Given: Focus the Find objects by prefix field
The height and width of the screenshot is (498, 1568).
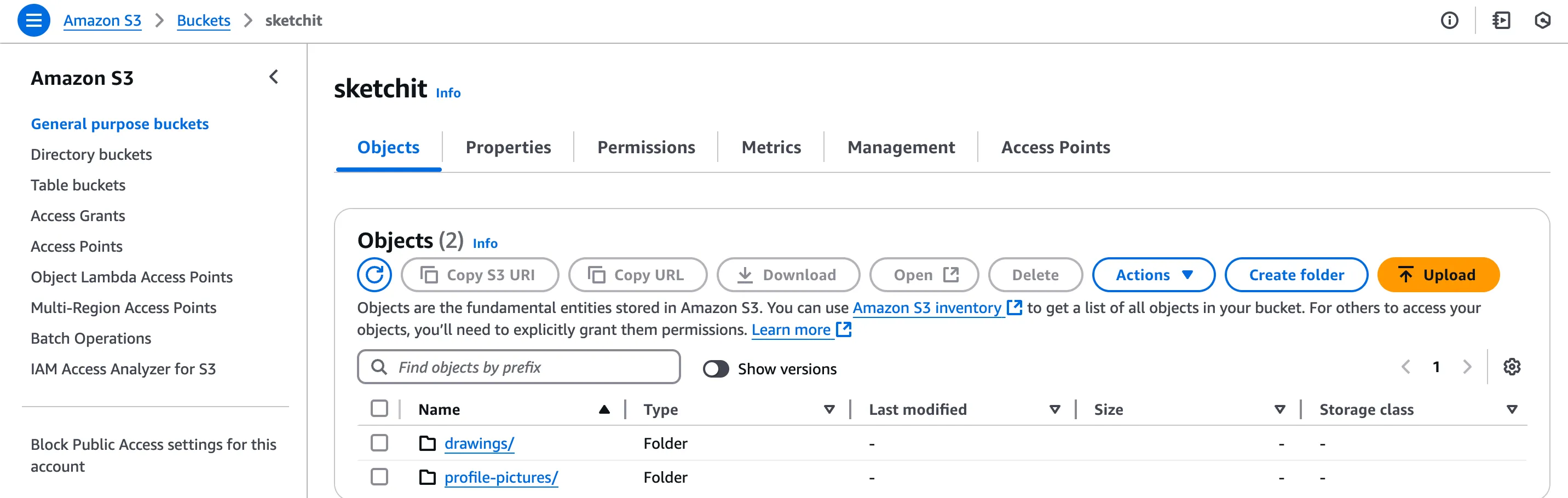Looking at the screenshot, I should tap(518, 367).
